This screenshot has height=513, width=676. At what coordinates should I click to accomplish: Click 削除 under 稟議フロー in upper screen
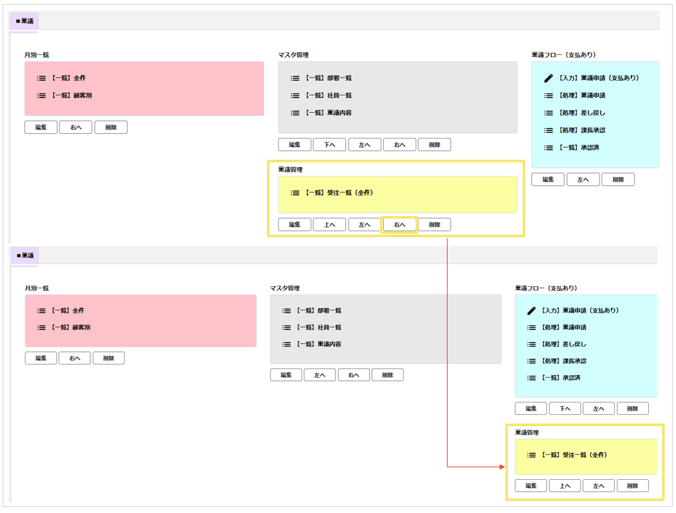point(618,179)
